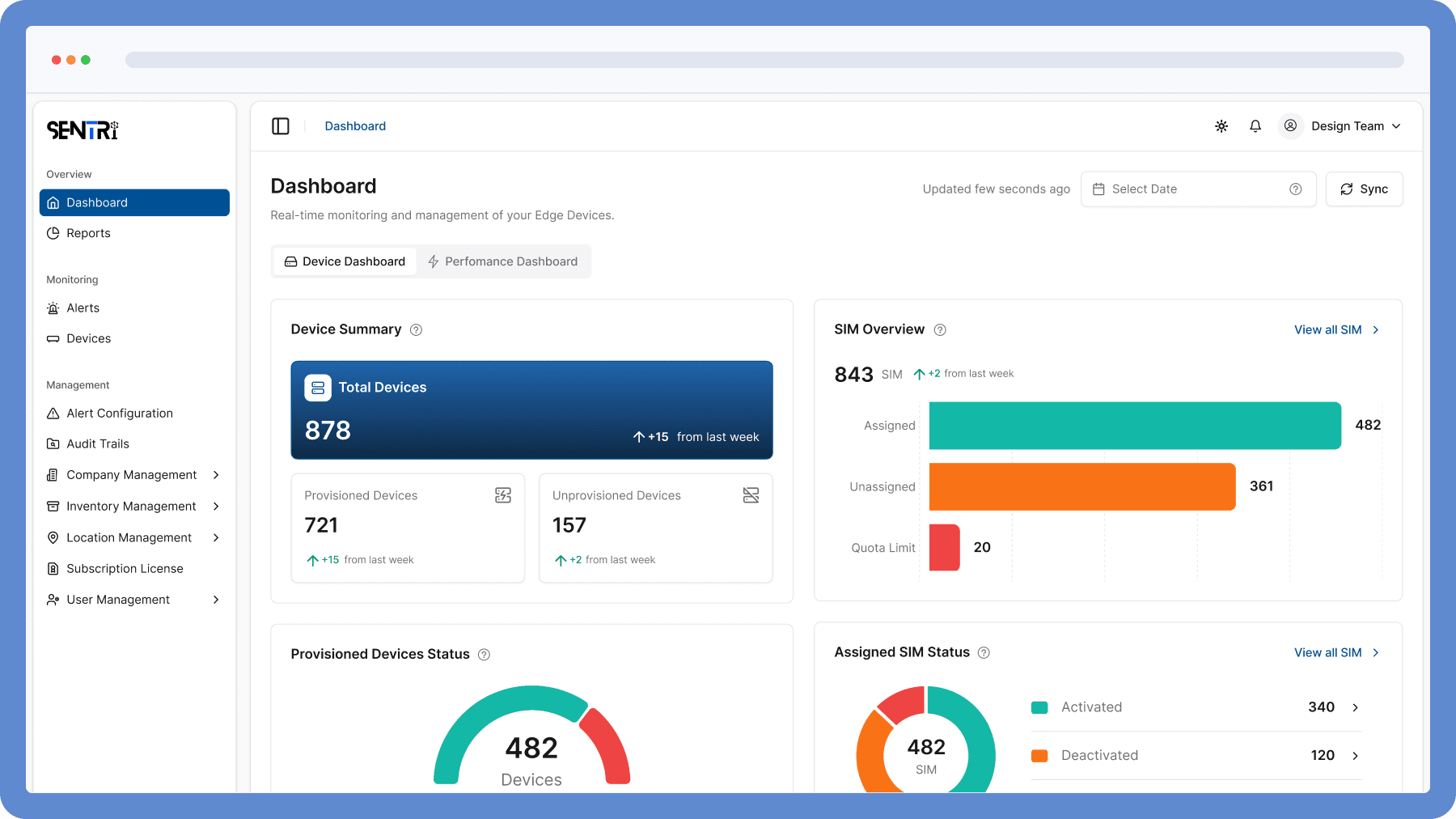Viewport: 1456px width, 819px height.
Task: Open SIM Overview help icon
Action: pos(940,330)
